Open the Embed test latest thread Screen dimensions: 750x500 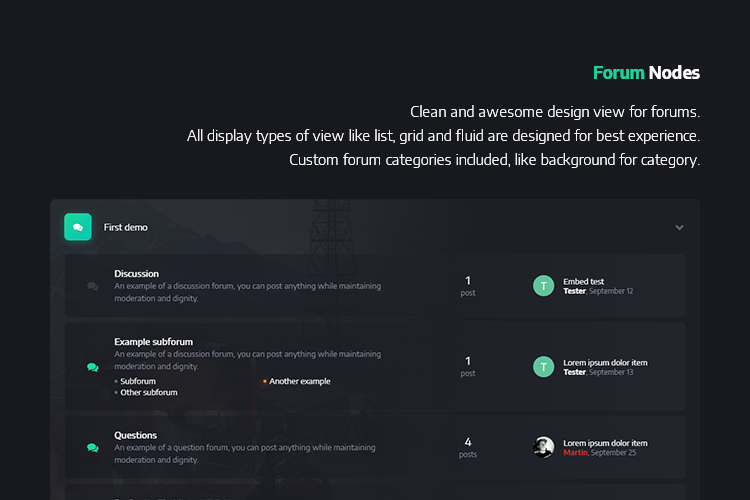click(584, 281)
